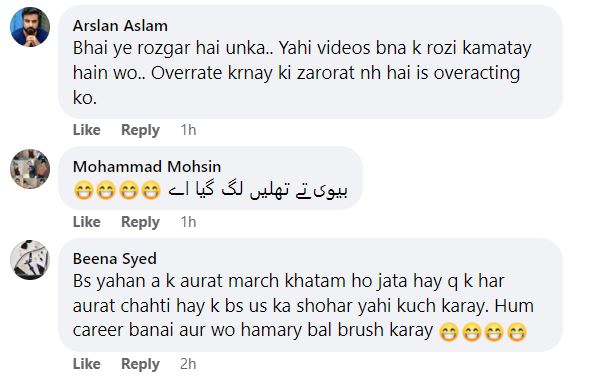Reply to Mohammad Mohsin's comment
The width and height of the screenshot is (609, 379).
coord(140,222)
